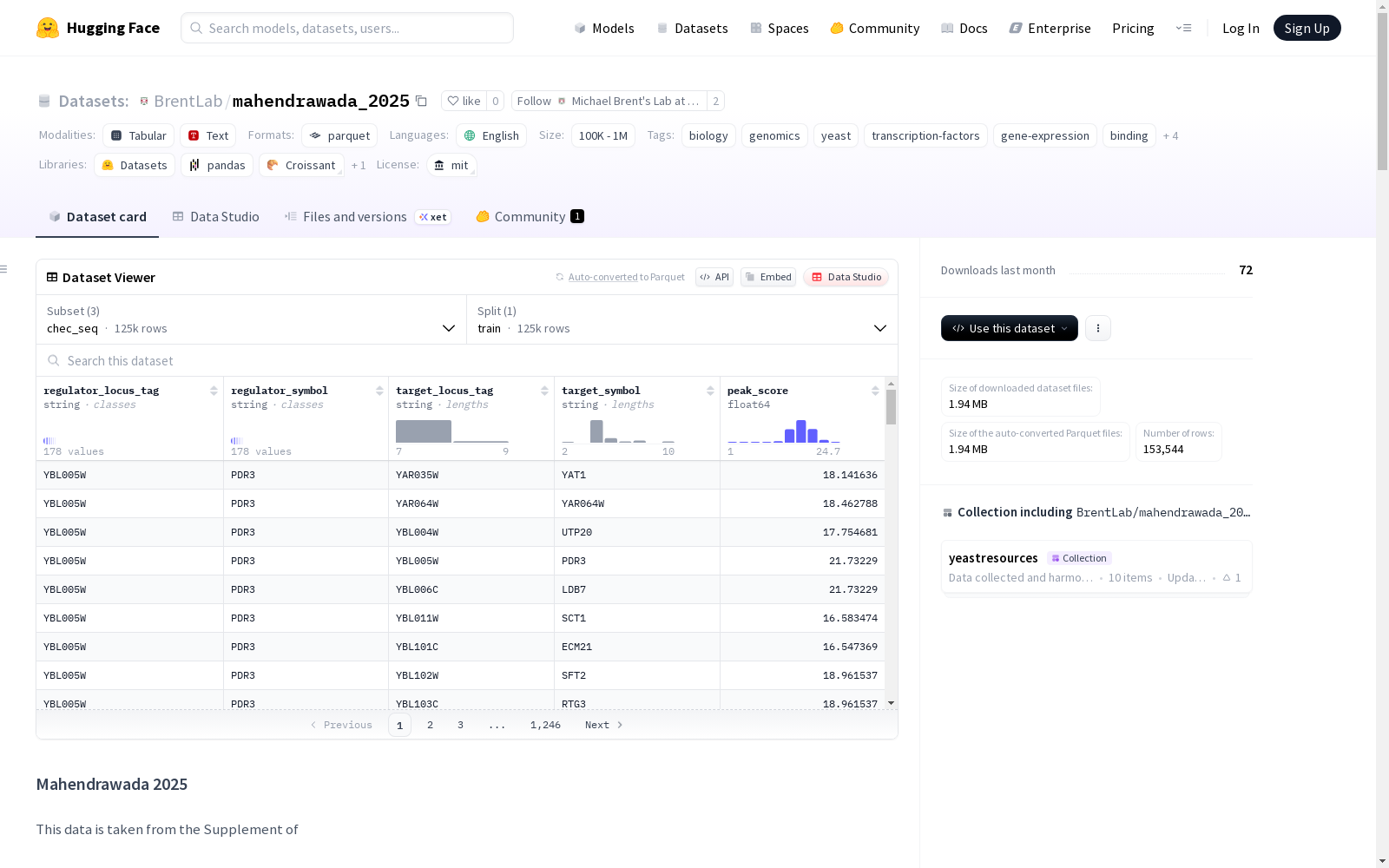Screen dimensions: 1389x868
Task: Select the mit license tag
Action: point(451,165)
